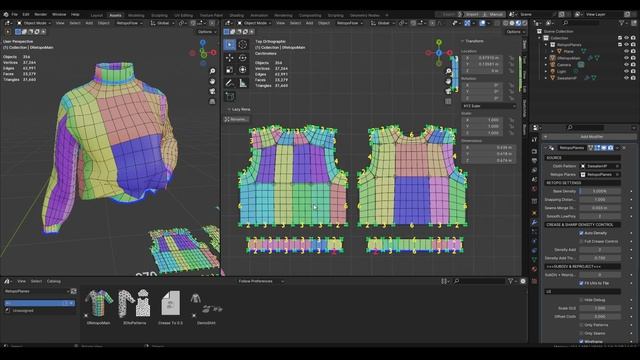Image resolution: width=640 pixels, height=360 pixels.
Task: Select the Select Box tool in Top Orthographic viewport
Action: 230,44
